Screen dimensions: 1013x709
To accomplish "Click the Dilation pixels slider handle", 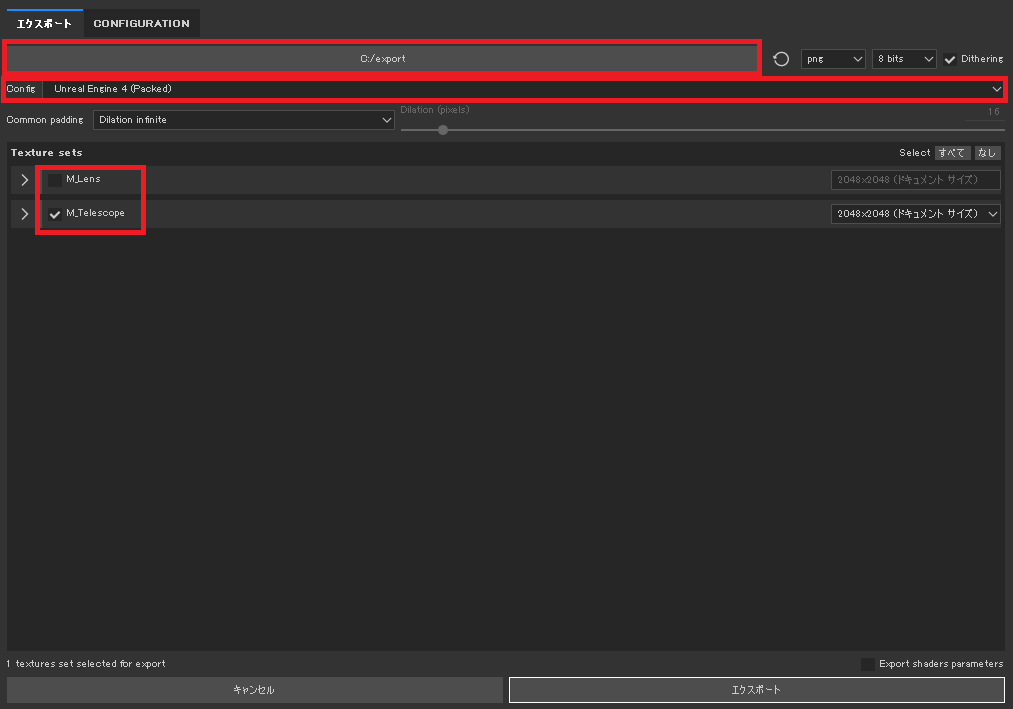I will (443, 130).
